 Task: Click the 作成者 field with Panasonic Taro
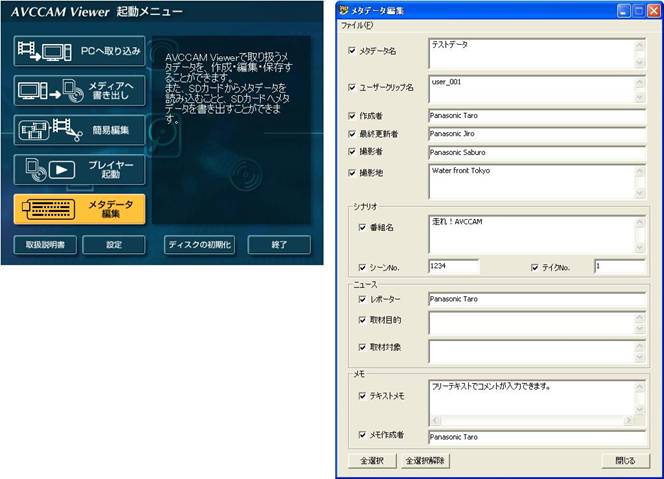click(x=537, y=116)
